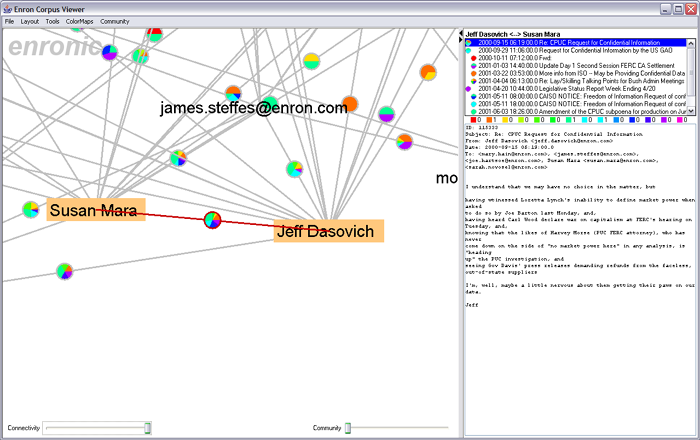
Task: Click the orange community color swatch
Action: pyautogui.click(x=489, y=120)
